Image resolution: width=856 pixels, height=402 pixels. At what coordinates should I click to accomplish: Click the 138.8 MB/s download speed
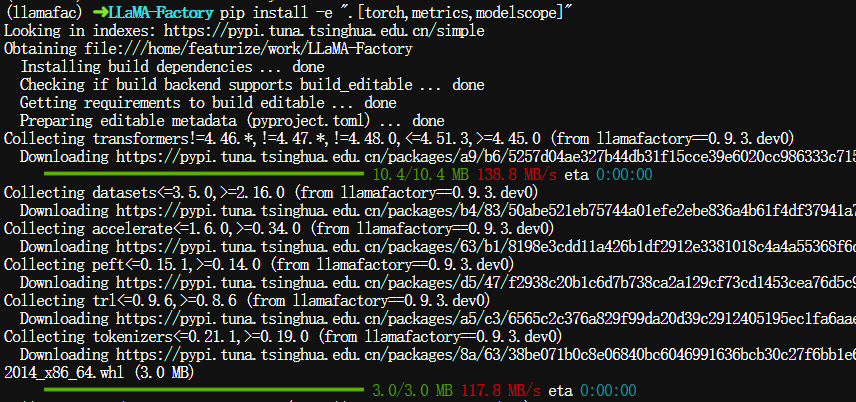coord(517,175)
